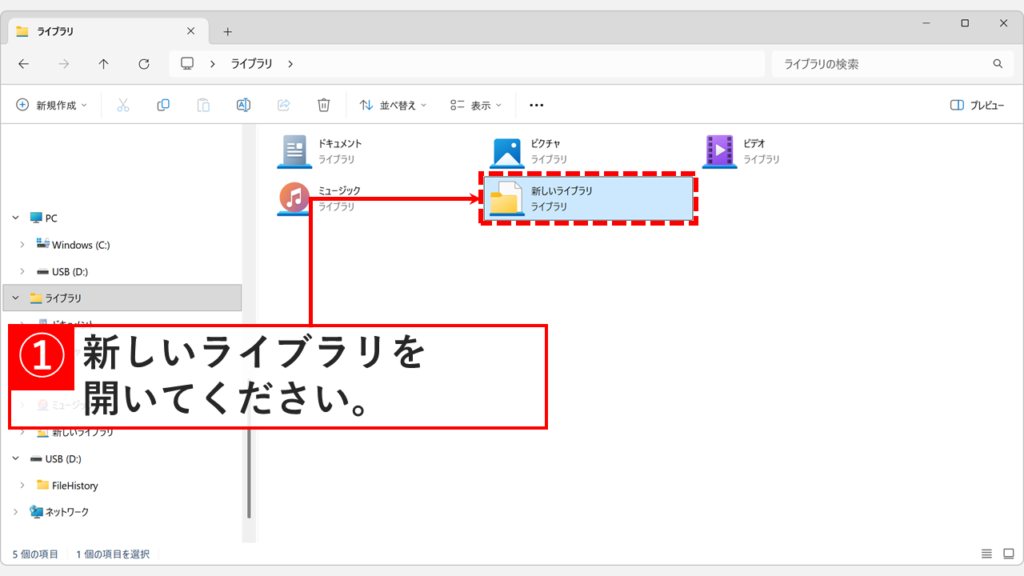Open the 並べ替え sort dropdown
Viewport: 1024px width, 576px height.
[393, 105]
